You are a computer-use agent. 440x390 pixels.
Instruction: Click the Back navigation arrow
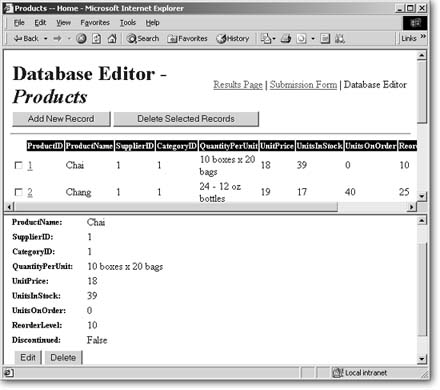pos(26,39)
